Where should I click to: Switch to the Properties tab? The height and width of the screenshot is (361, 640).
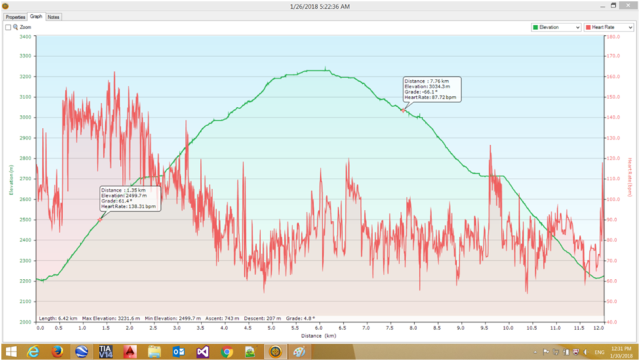point(16,17)
